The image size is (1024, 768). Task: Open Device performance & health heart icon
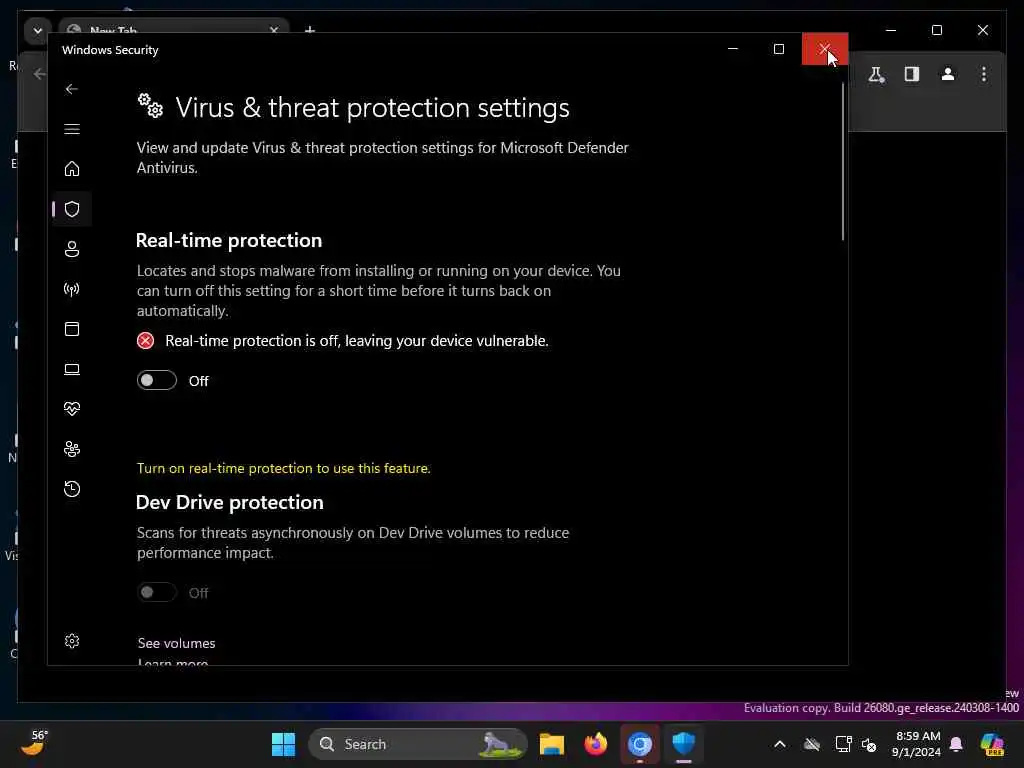72,409
